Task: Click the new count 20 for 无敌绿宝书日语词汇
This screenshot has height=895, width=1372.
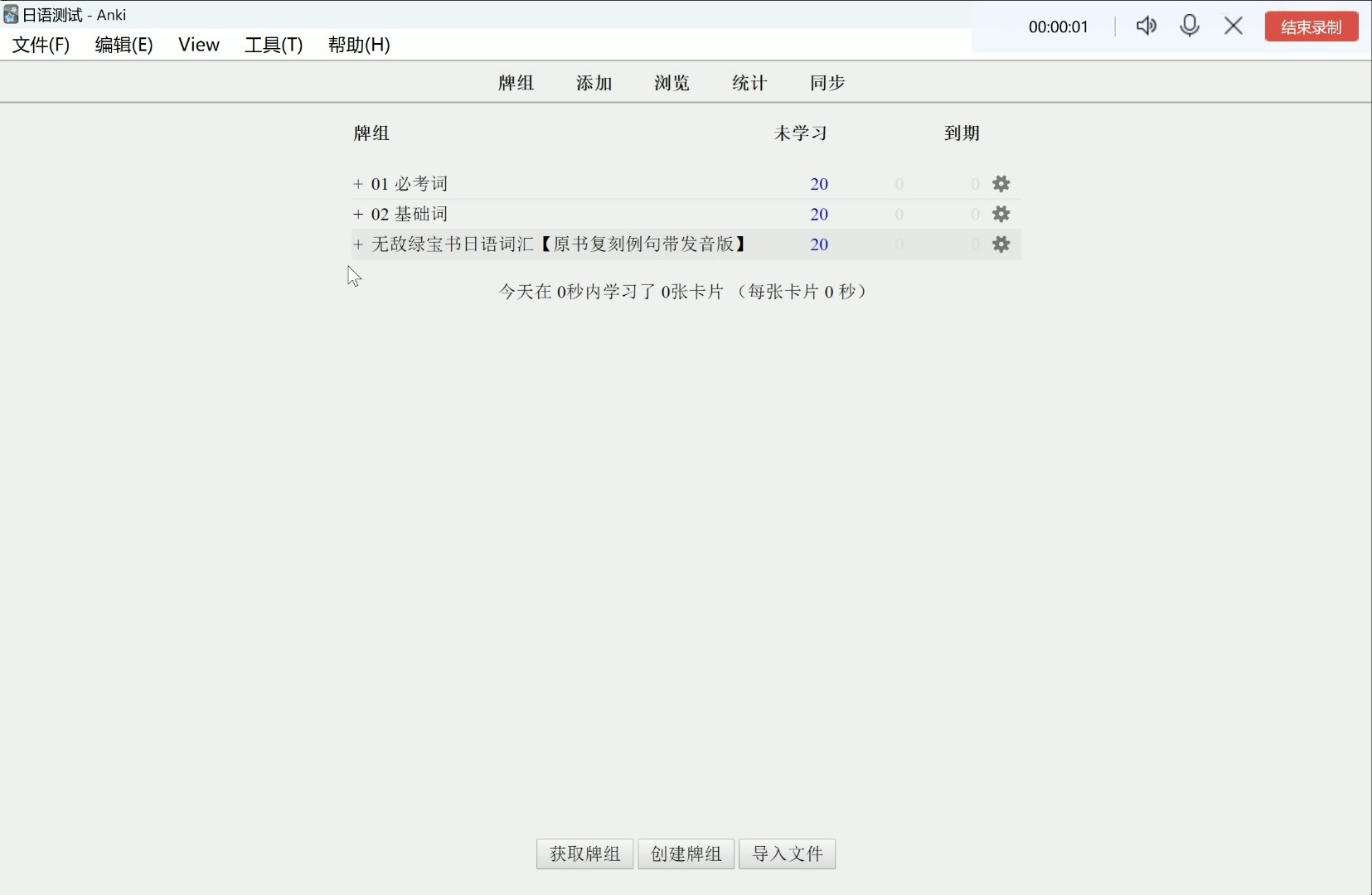Action: coord(819,244)
